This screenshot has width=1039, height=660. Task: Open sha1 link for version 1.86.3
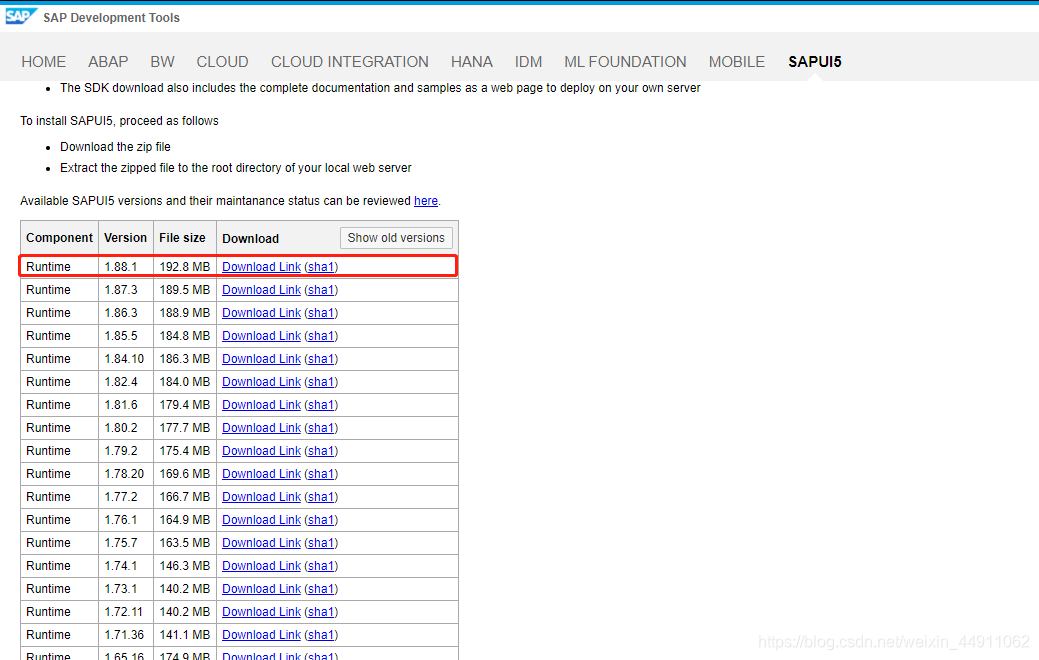(321, 313)
